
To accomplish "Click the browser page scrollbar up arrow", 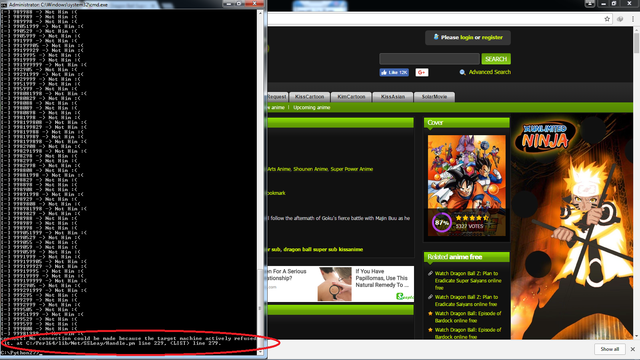I will [636, 30].
